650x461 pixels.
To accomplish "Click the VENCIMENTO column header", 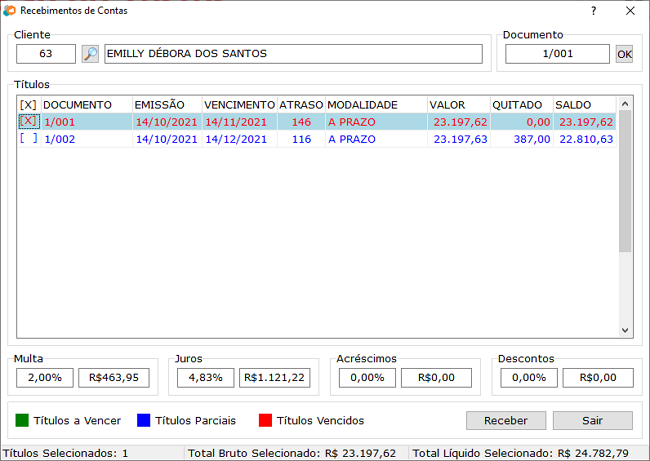I will click(x=240, y=105).
